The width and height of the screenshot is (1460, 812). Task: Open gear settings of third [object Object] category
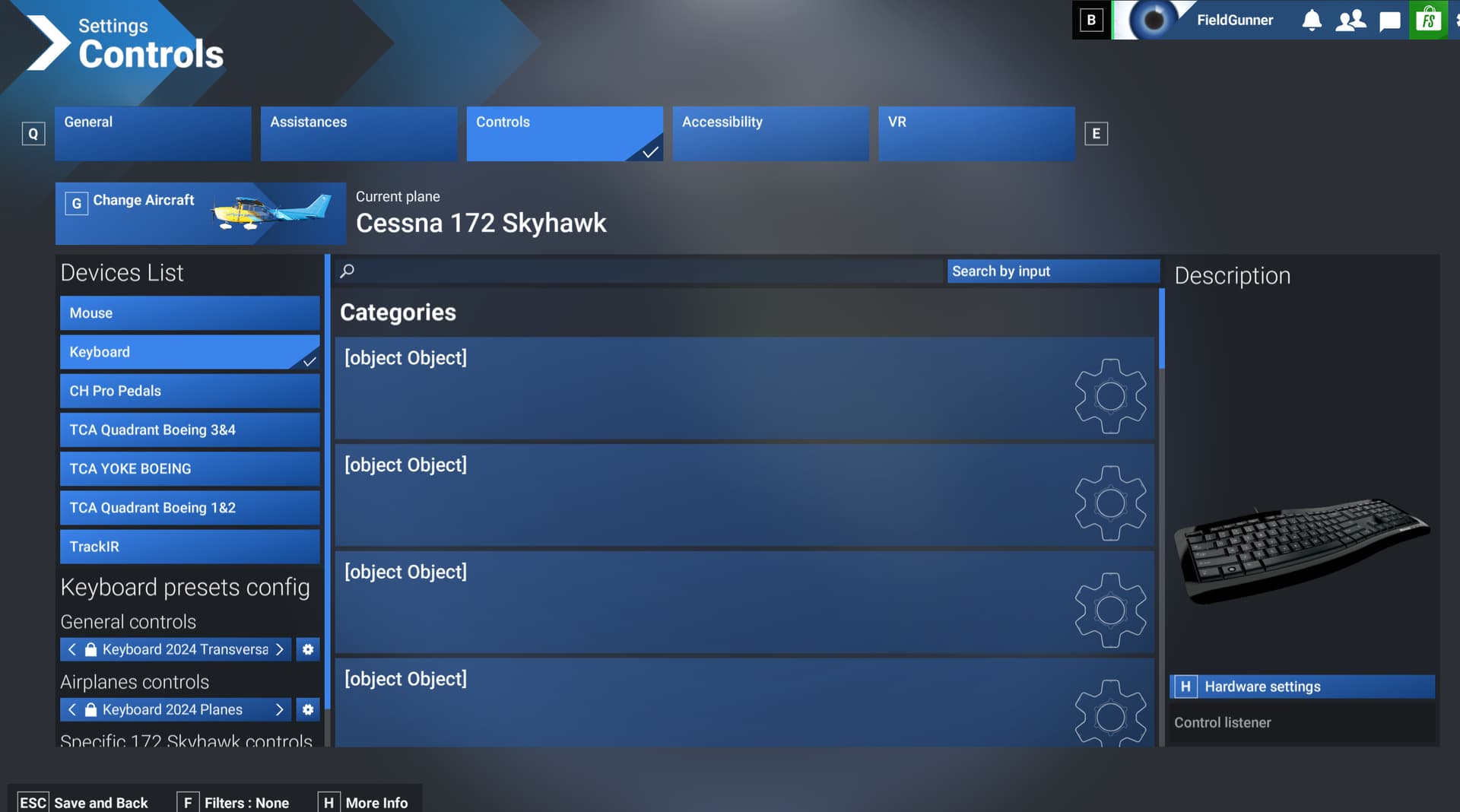(x=1110, y=611)
